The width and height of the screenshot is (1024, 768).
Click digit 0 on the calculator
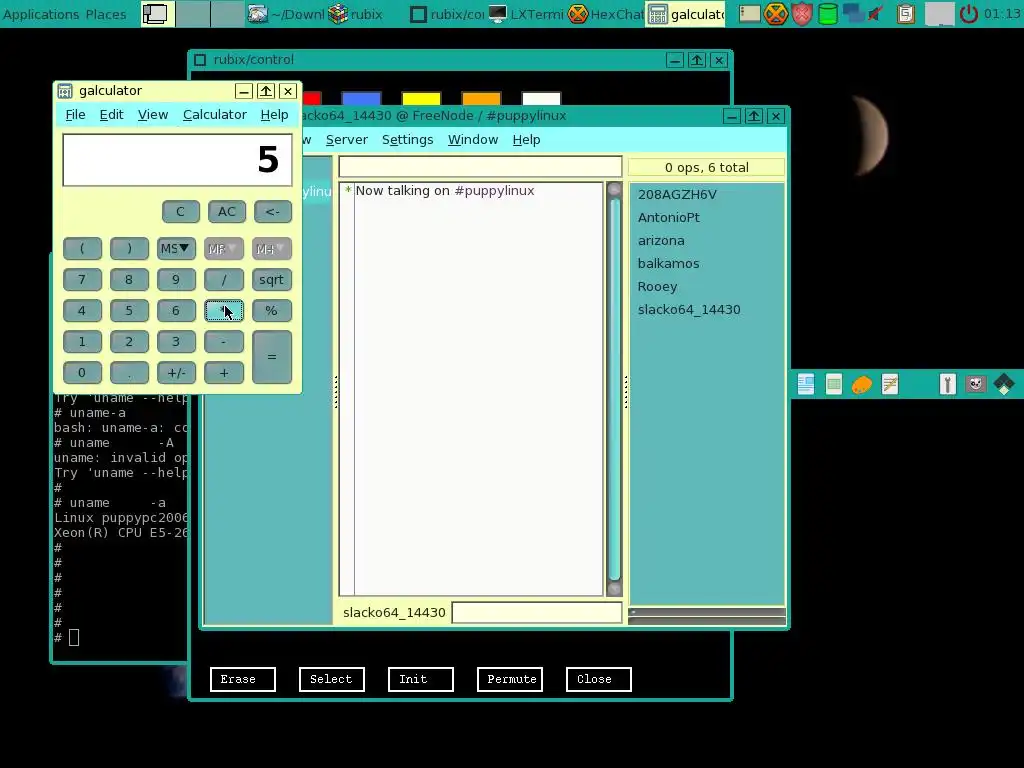[x=82, y=373]
